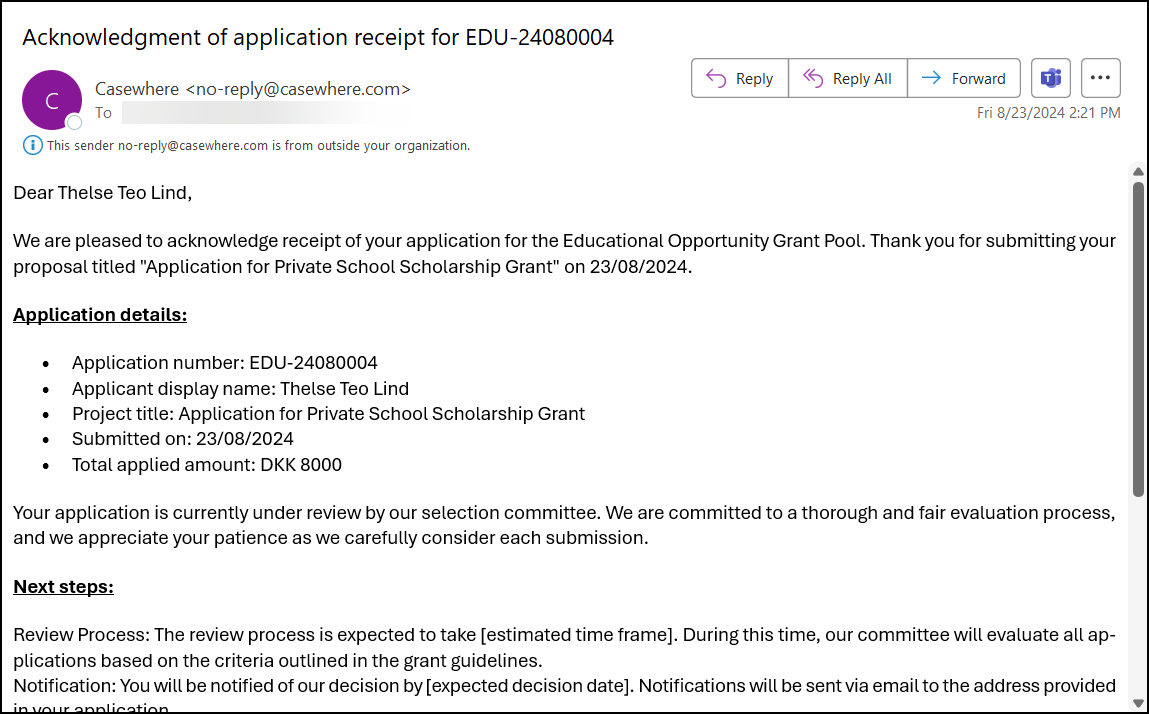Viewport: 1149px width, 714px height.
Task: Click the underlined Application details heading
Action: (x=100, y=315)
